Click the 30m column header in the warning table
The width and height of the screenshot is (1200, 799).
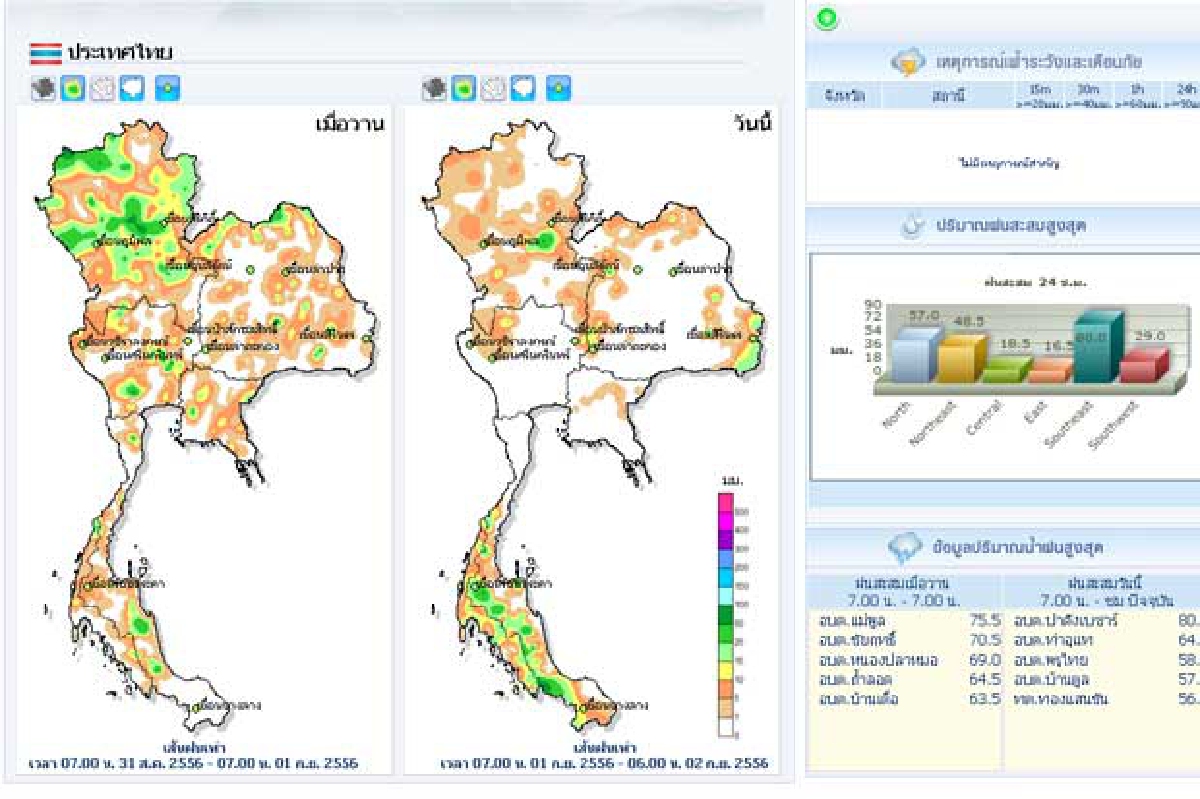pos(1089,96)
